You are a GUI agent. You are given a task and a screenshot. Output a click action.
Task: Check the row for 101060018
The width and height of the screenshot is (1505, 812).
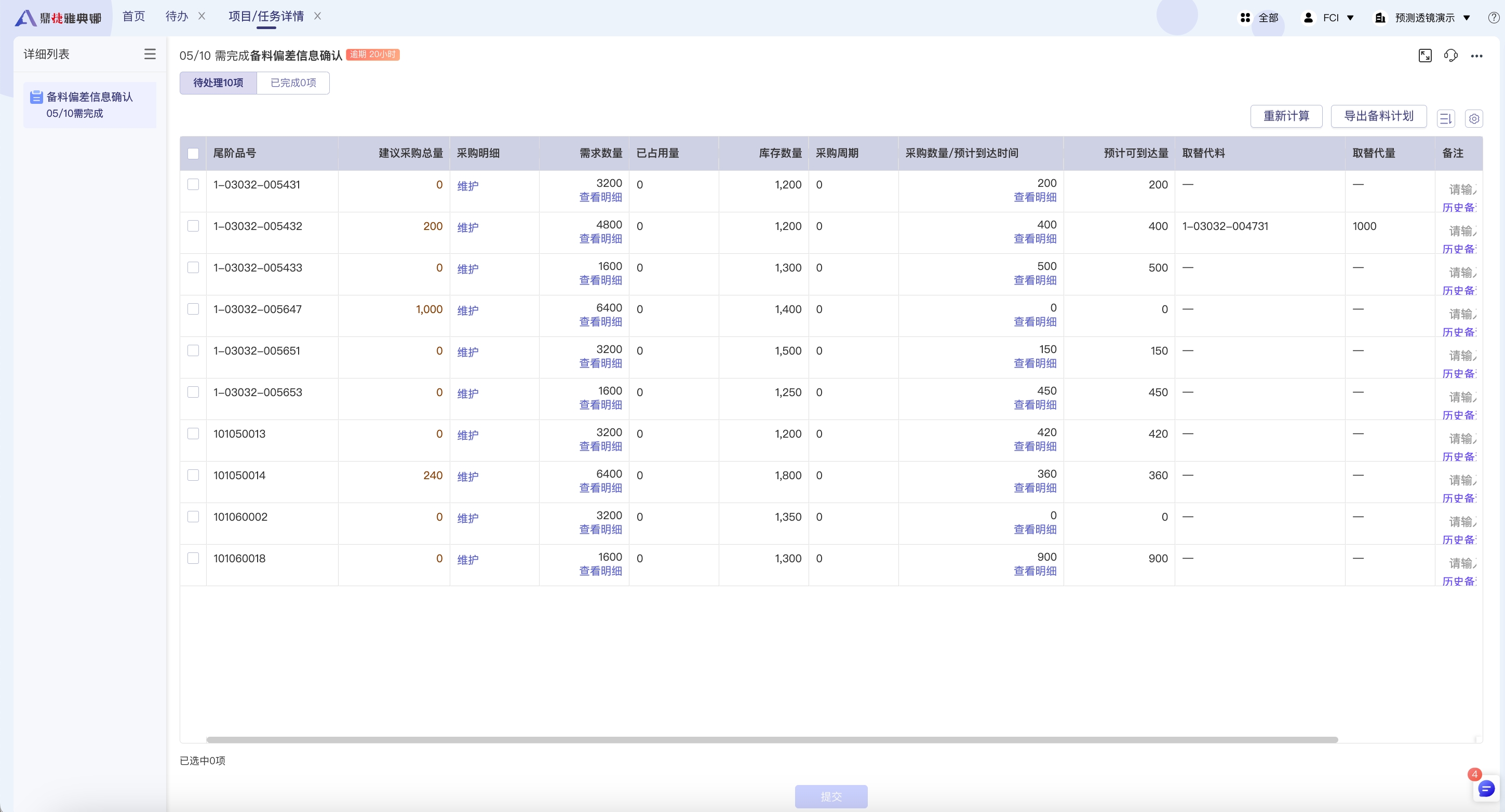(193, 558)
